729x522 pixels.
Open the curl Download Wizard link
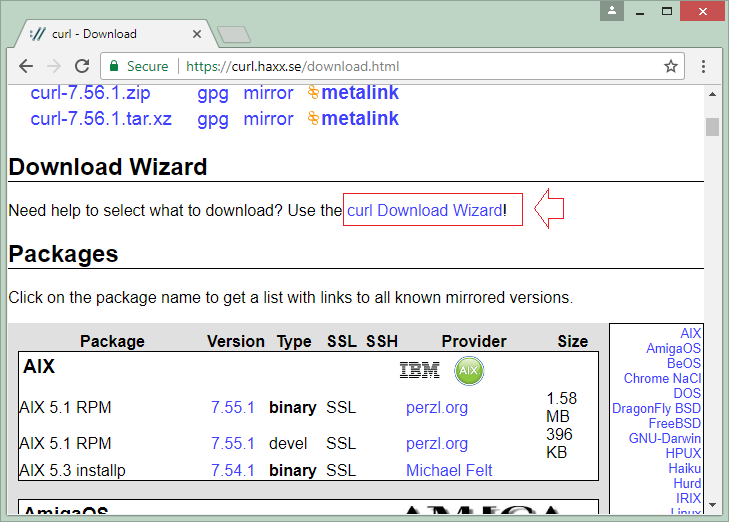point(425,210)
